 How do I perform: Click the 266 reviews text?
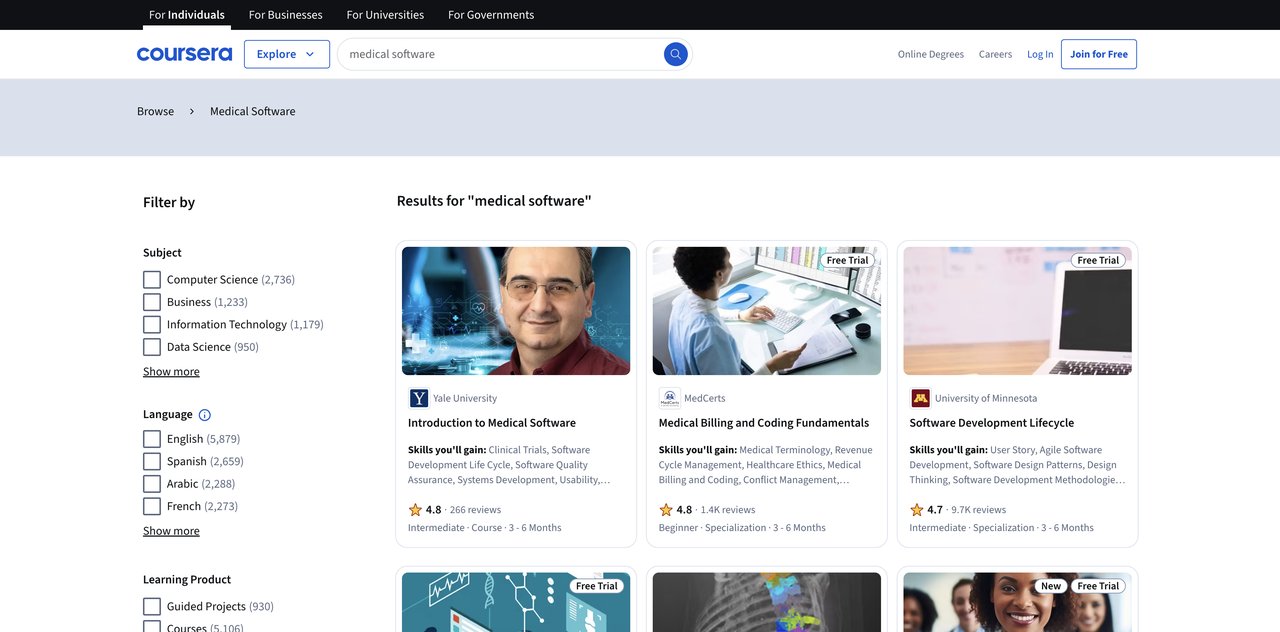pos(475,510)
